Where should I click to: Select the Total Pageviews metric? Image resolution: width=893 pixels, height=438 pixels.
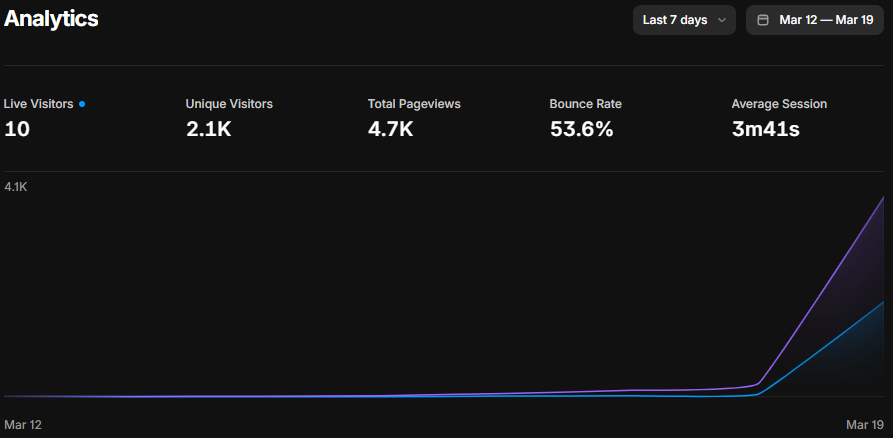(414, 118)
